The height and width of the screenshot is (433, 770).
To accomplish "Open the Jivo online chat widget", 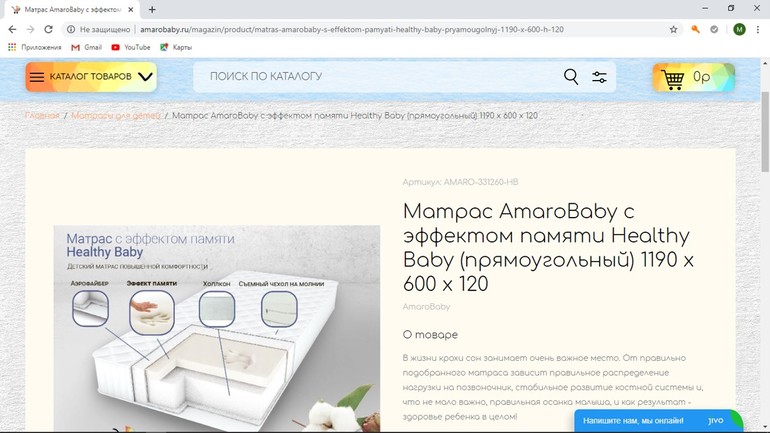I will tap(658, 421).
